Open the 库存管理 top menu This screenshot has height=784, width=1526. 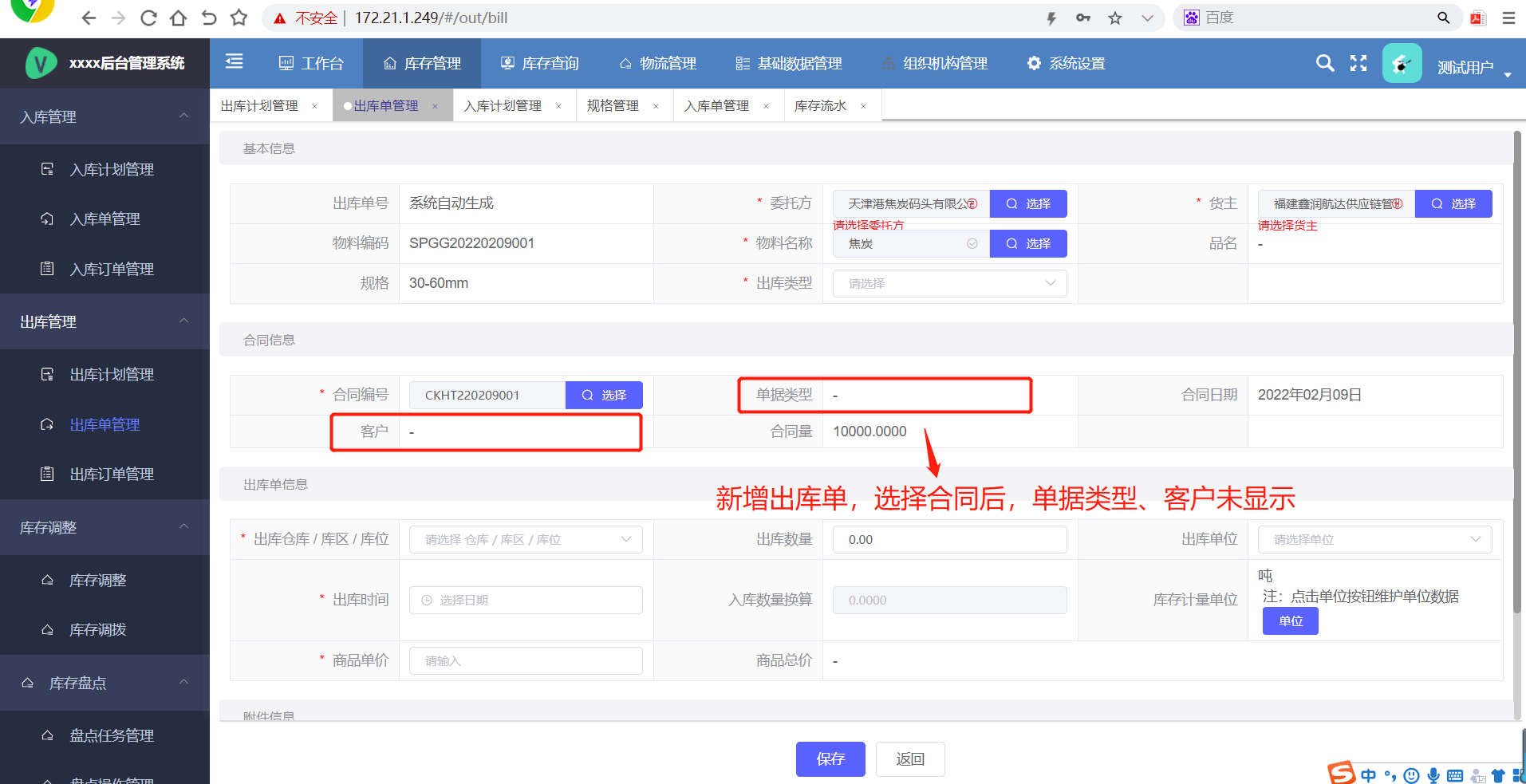pyautogui.click(x=422, y=63)
